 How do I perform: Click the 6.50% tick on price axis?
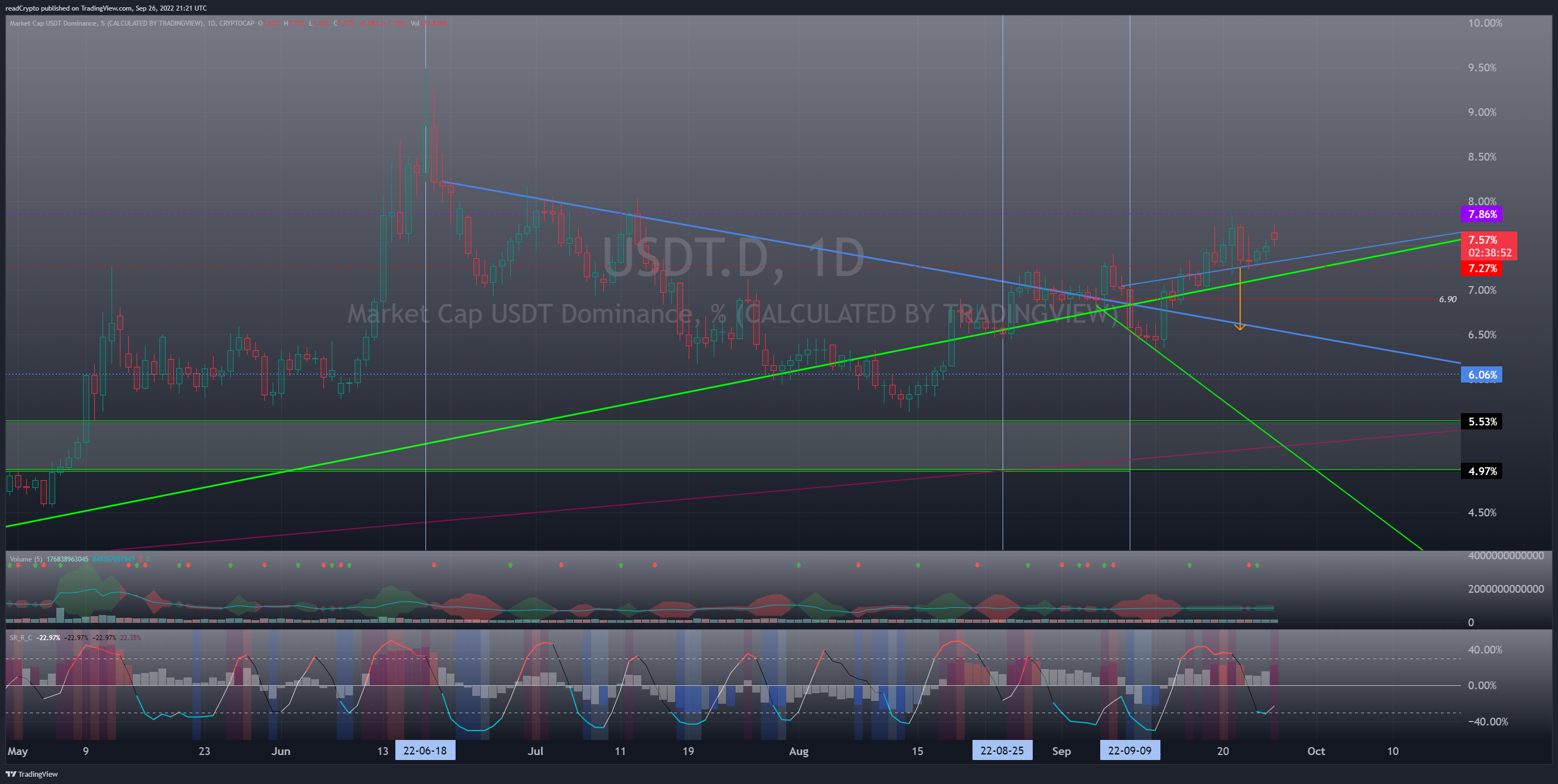click(x=1482, y=335)
